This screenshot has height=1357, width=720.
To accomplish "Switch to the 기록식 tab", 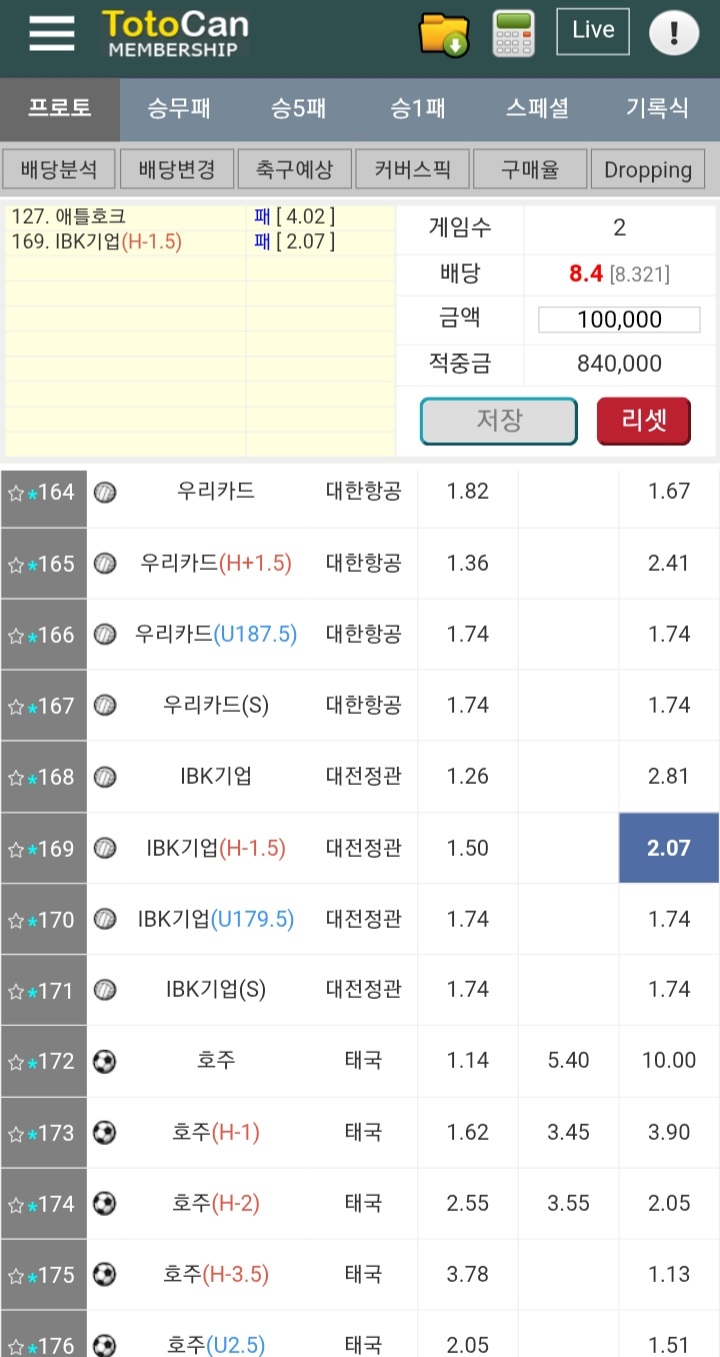I will pos(657,109).
